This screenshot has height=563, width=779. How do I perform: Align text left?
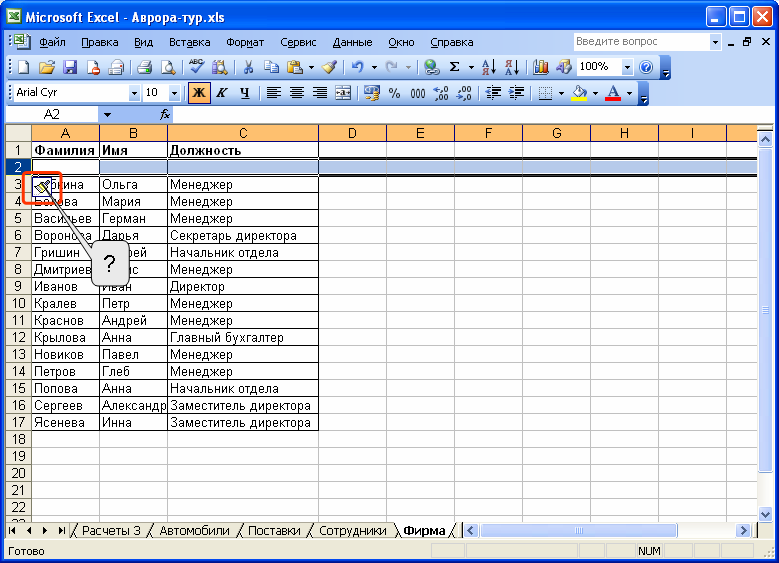(x=273, y=93)
